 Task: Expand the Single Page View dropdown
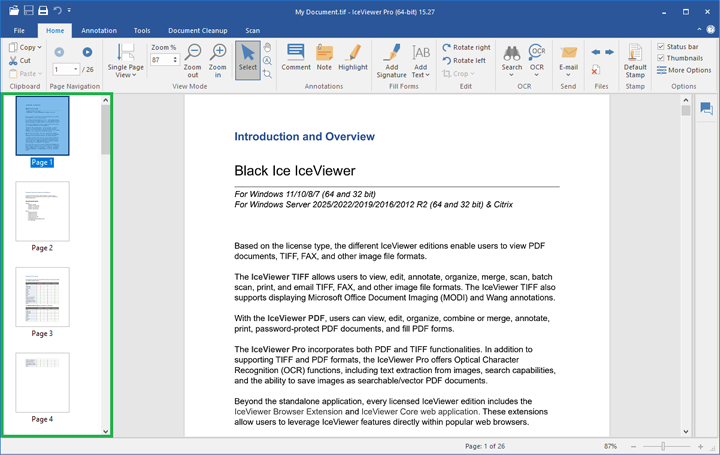coord(125,61)
